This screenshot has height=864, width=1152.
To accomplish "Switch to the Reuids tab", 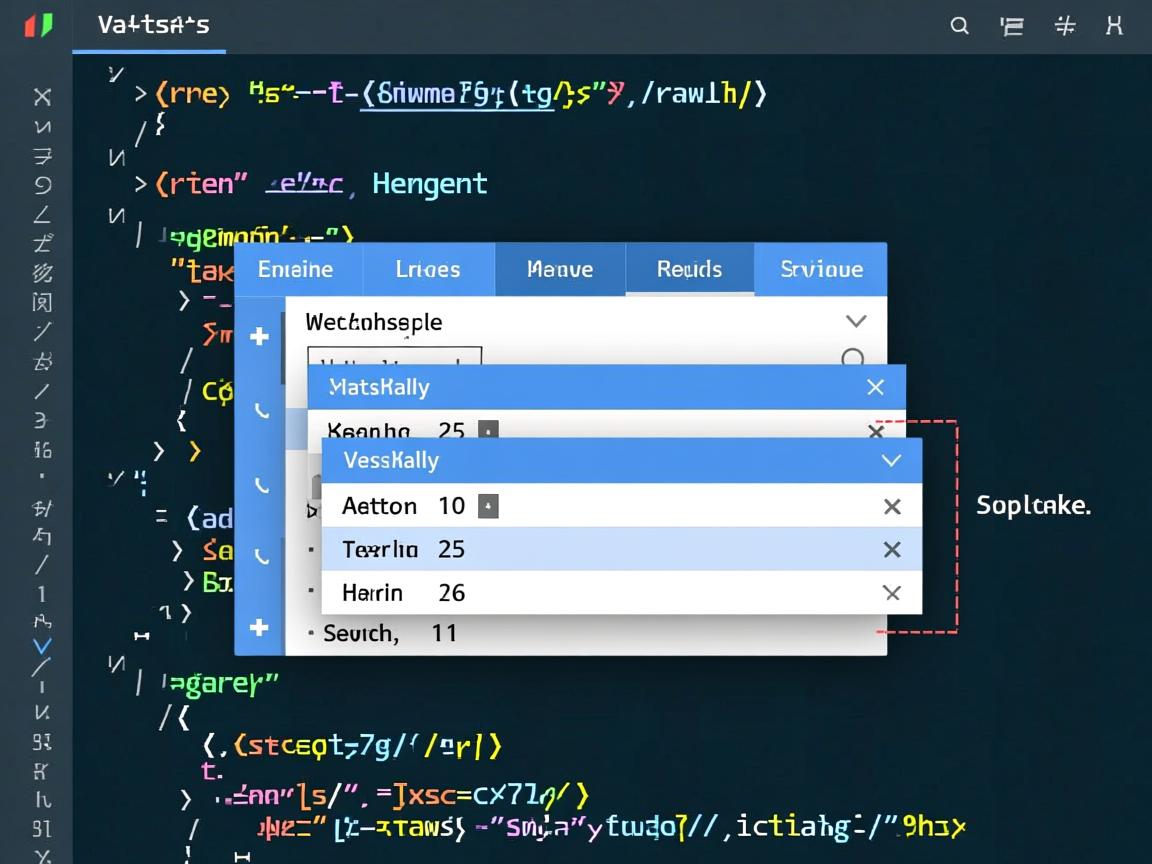I will (689, 270).
